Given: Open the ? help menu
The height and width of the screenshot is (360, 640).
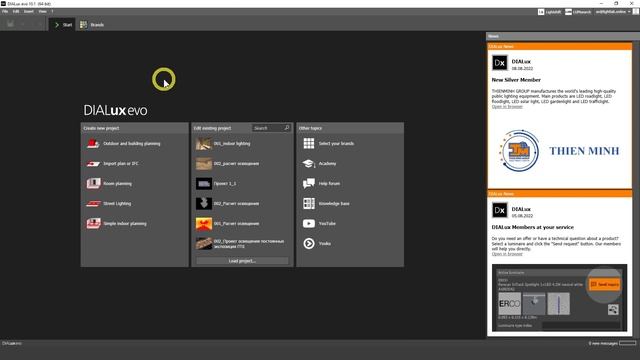Looking at the screenshot, I should click(52, 11).
